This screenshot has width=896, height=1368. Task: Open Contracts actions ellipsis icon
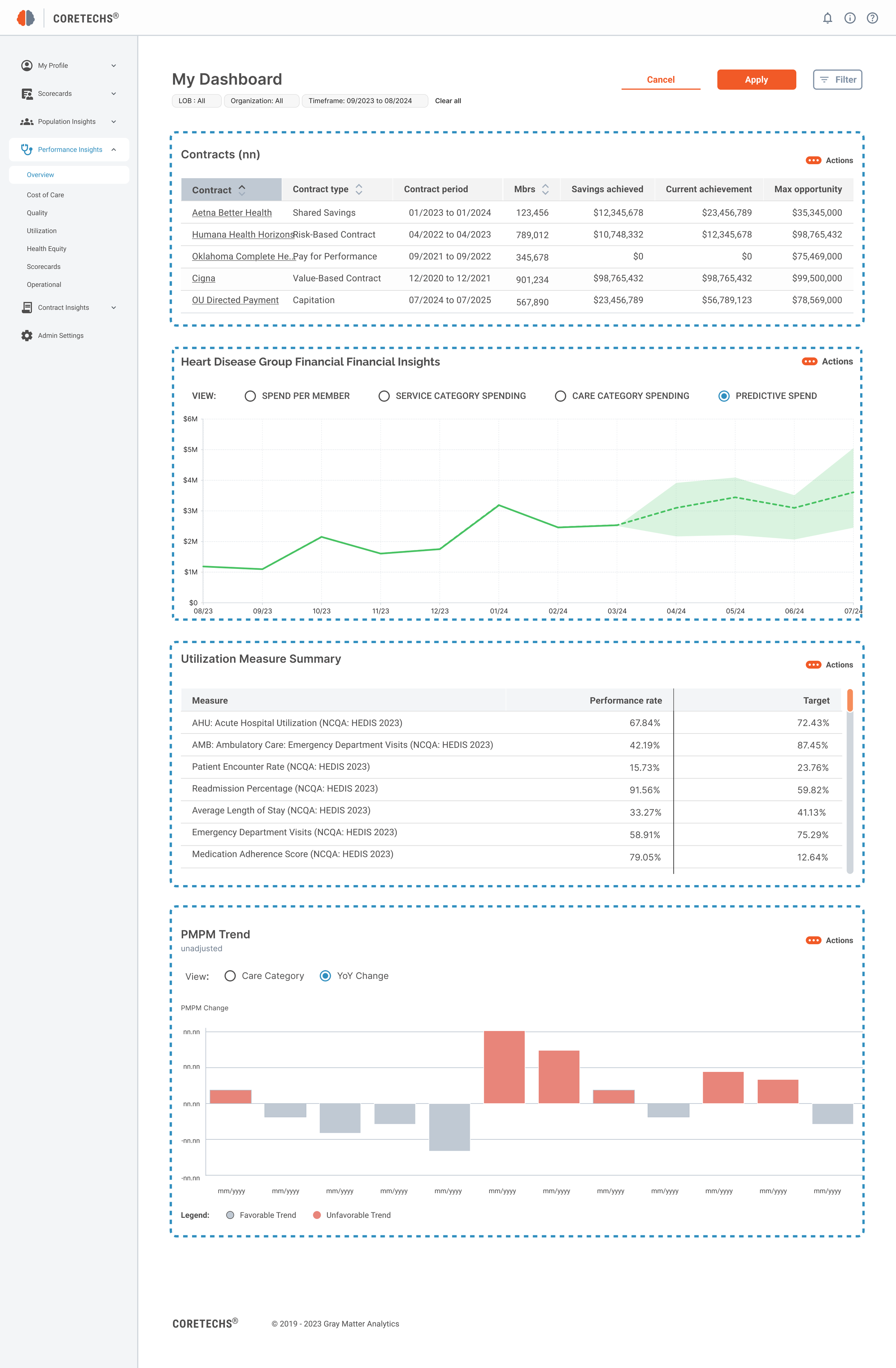click(813, 160)
